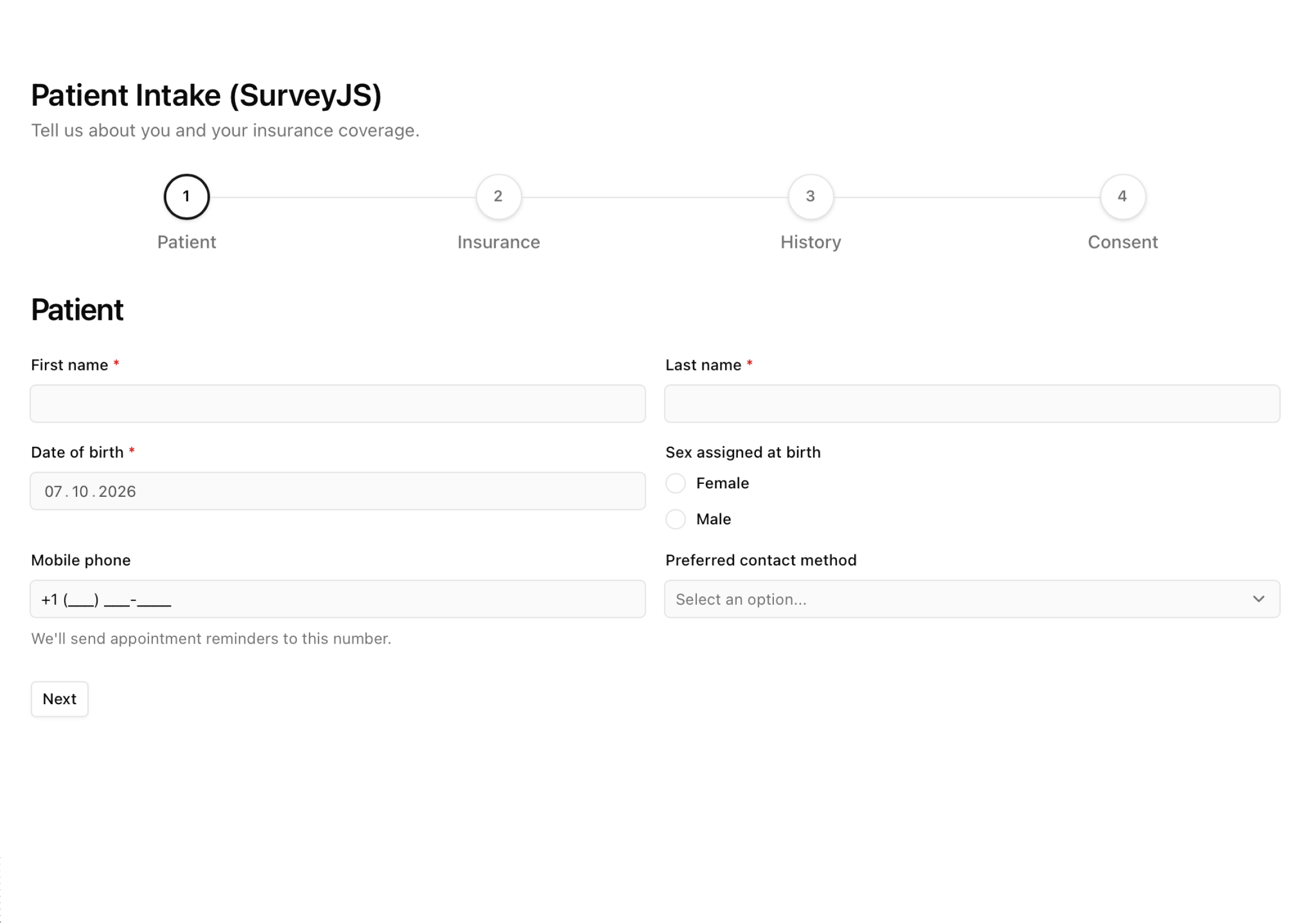
Task: Click the Patient section heading
Action: (78, 310)
